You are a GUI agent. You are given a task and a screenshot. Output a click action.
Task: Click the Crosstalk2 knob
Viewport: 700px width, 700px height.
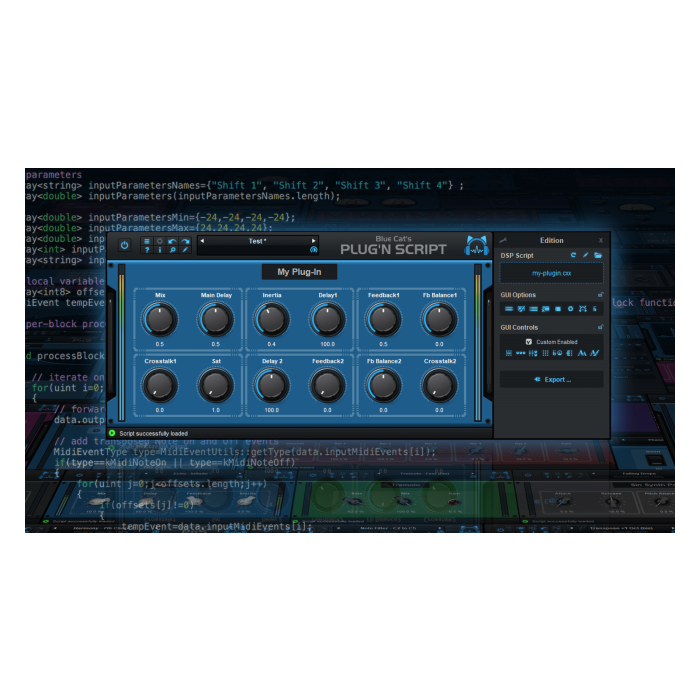(x=439, y=385)
